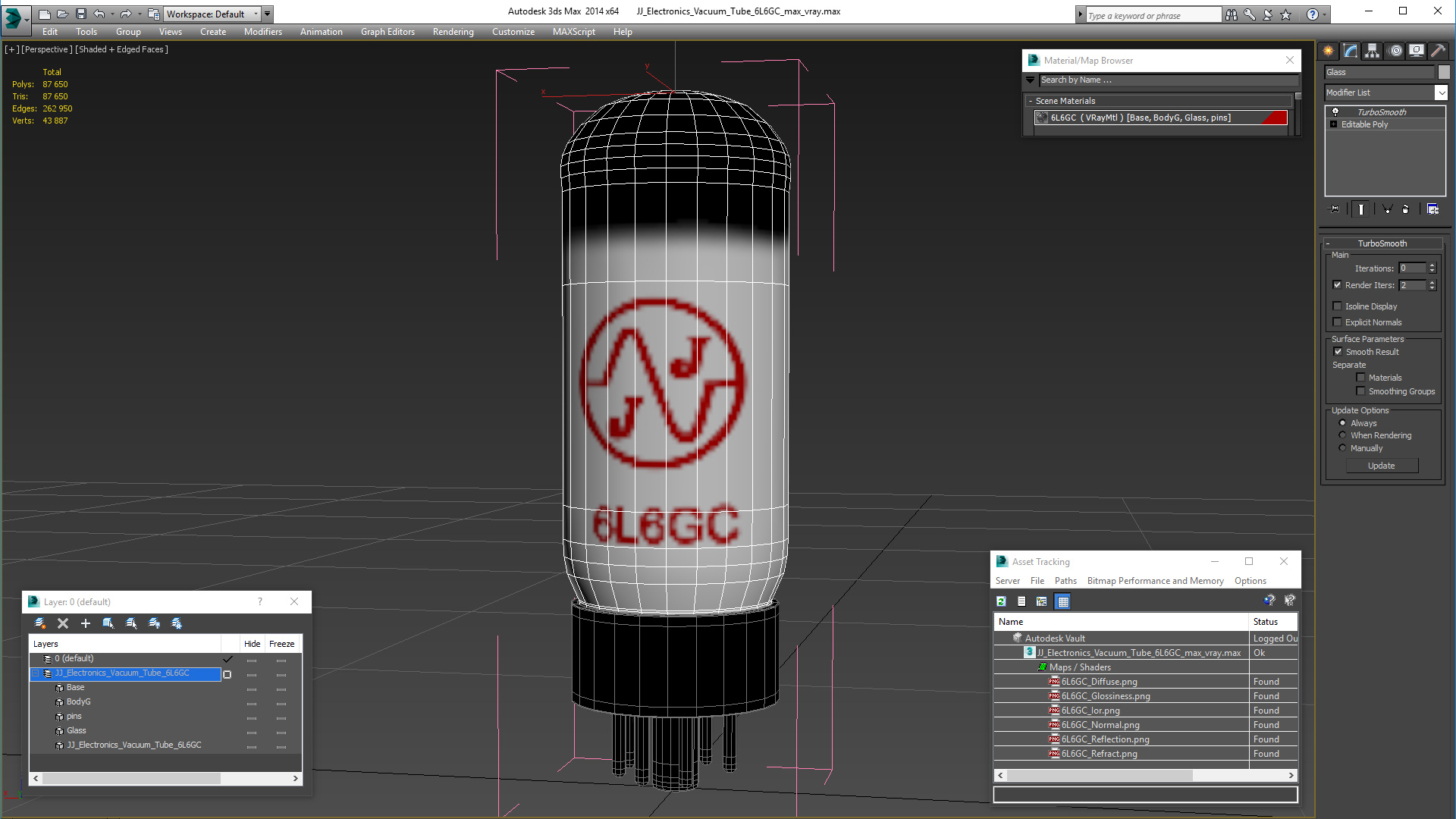Viewport: 1456px width, 819px height.
Task: Open the Utilities hammer tab
Action: [1438, 51]
